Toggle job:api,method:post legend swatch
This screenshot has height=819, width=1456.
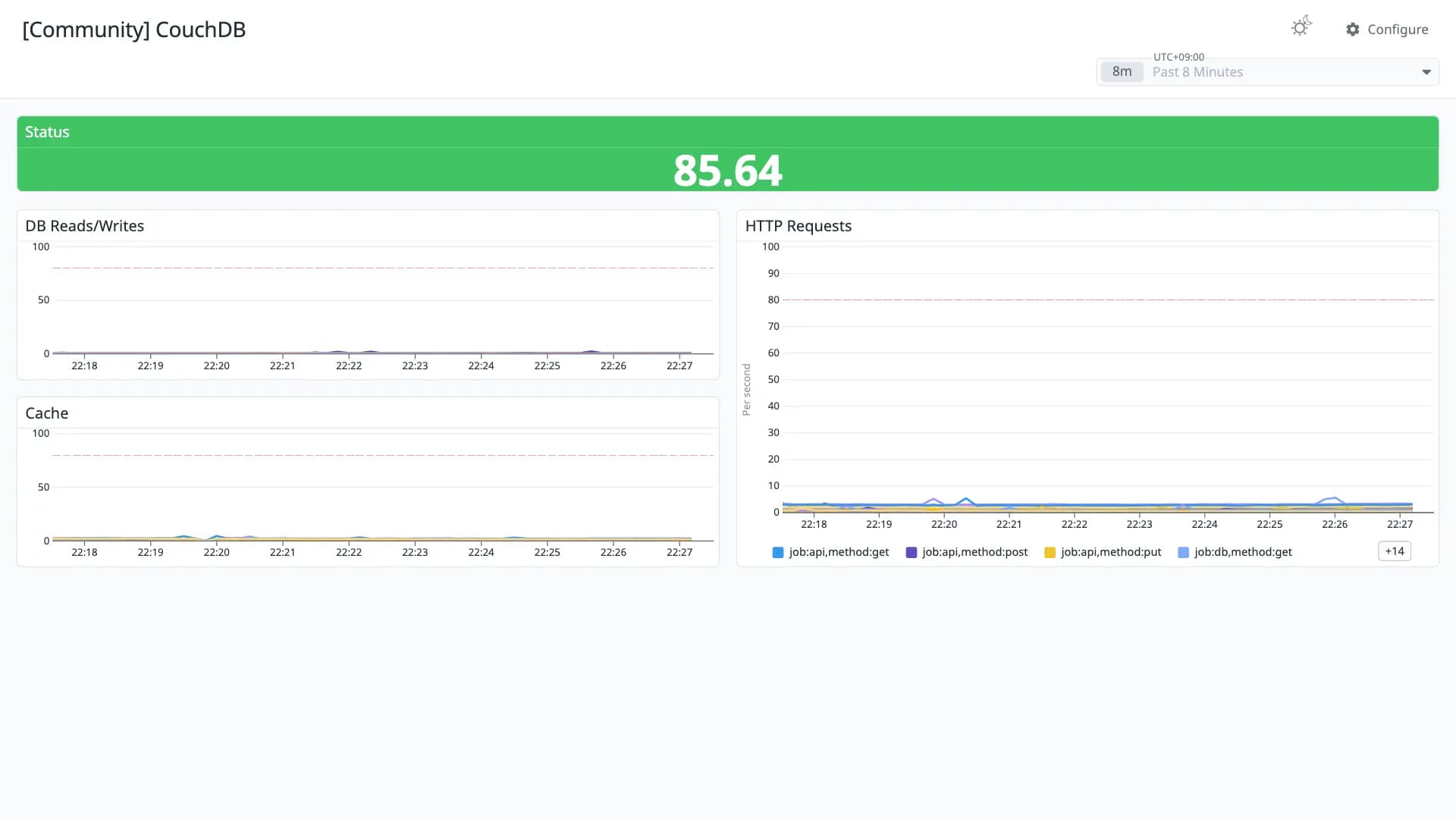pos(912,553)
